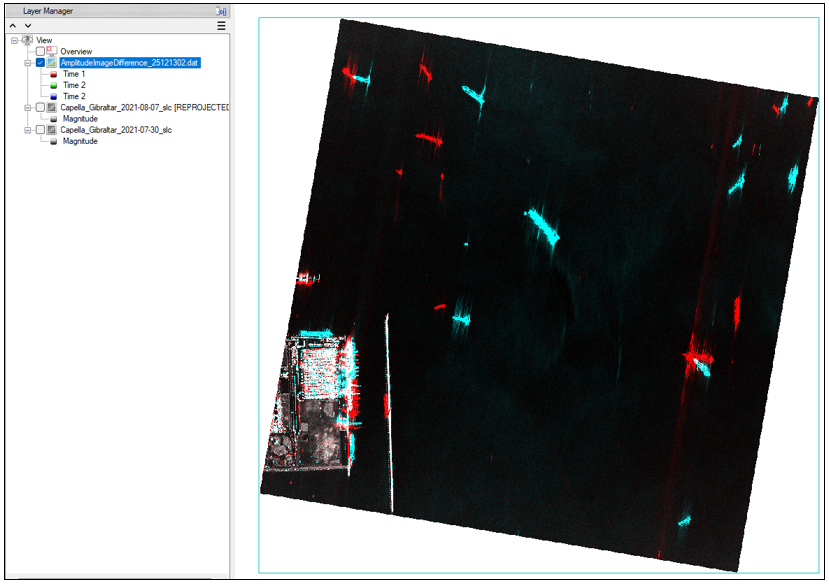Screen dimensions: 829x585
Task: Collapse the View tree node
Action: (x=14, y=40)
